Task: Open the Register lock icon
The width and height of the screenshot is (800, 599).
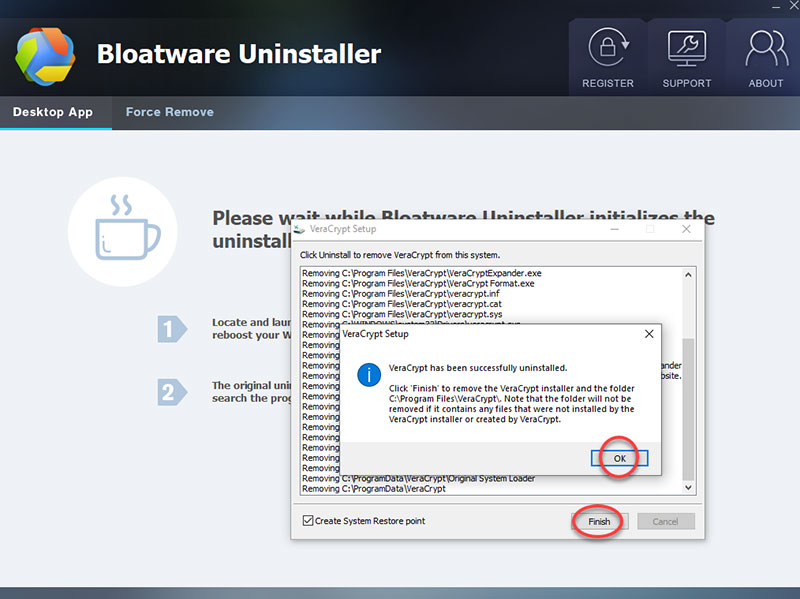Action: pos(608,47)
